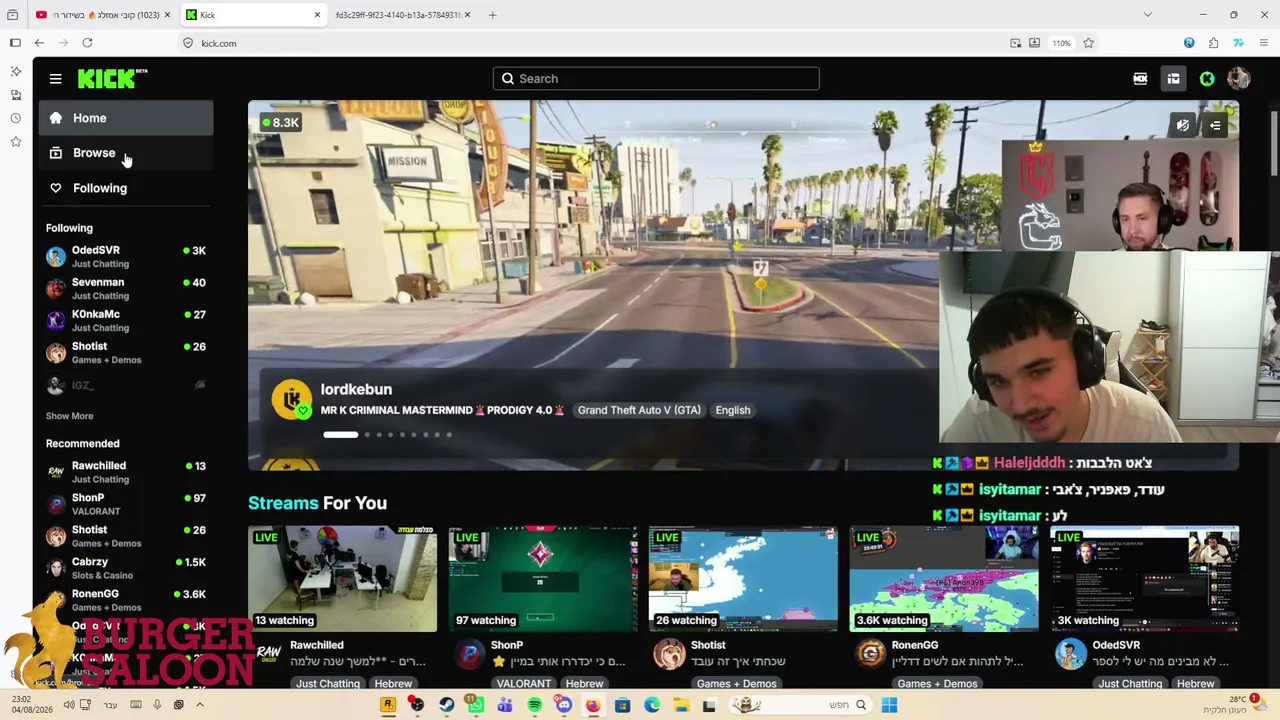The image size is (1280, 720).
Task: Select the second carousel dot
Action: (367, 435)
